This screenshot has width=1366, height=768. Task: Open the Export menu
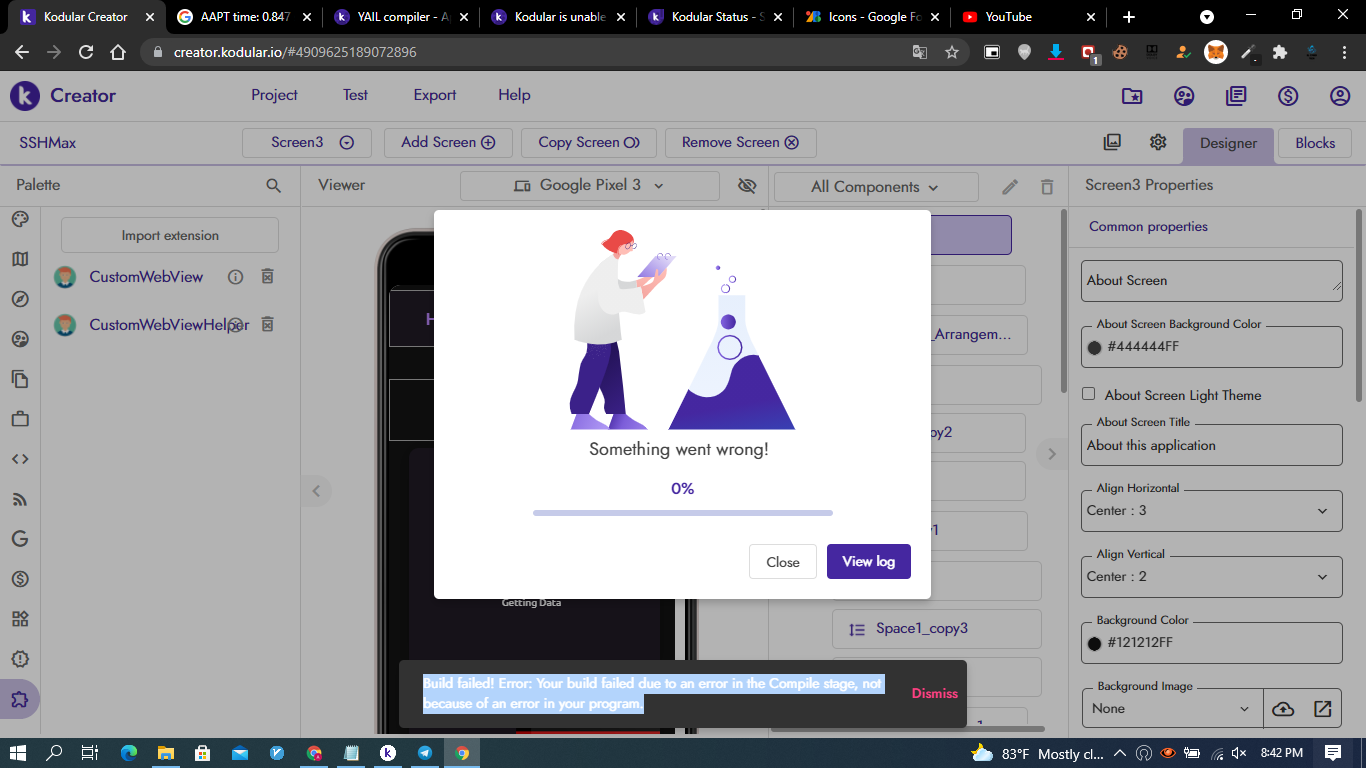click(x=434, y=95)
